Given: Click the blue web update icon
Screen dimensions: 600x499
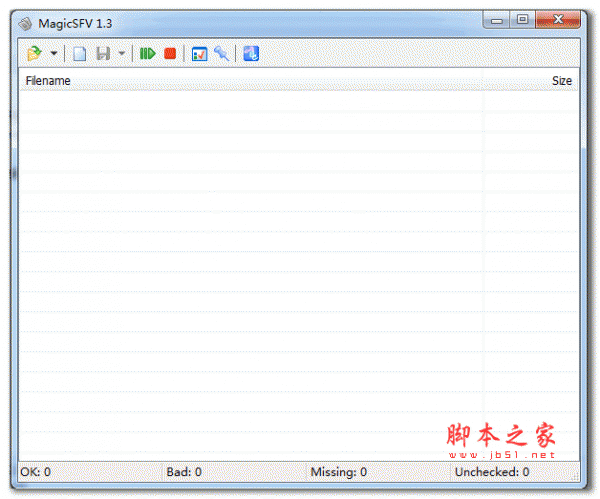Looking at the screenshot, I should 251,54.
